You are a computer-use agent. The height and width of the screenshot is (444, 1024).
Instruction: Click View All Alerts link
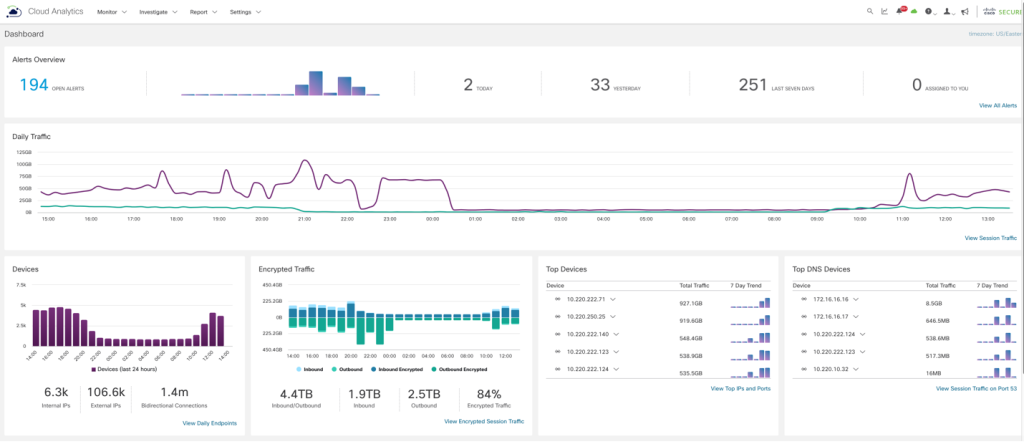[997, 105]
